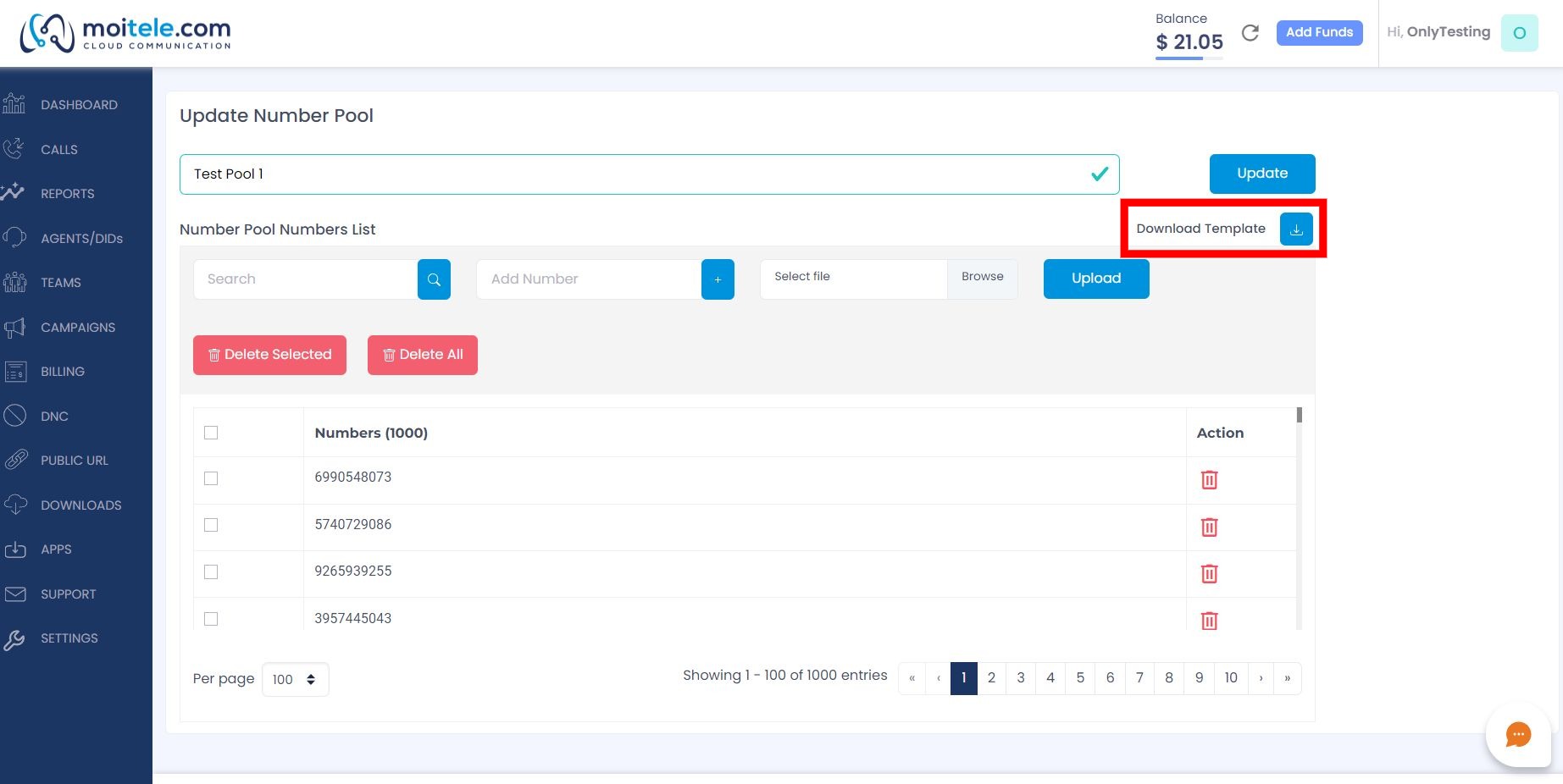Check the box for 3957445043

point(211,619)
